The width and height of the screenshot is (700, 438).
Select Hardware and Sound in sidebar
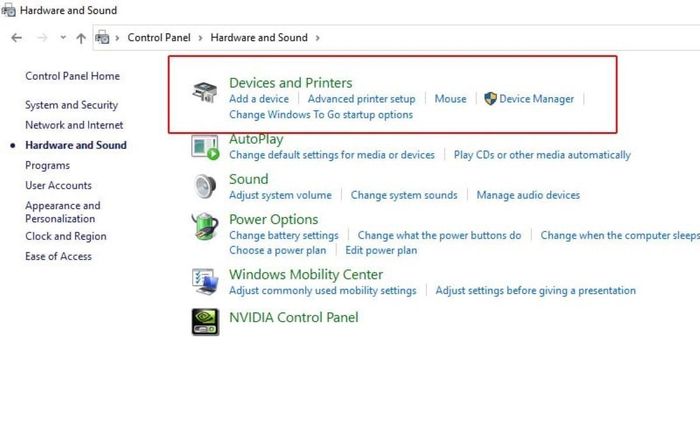tap(76, 145)
